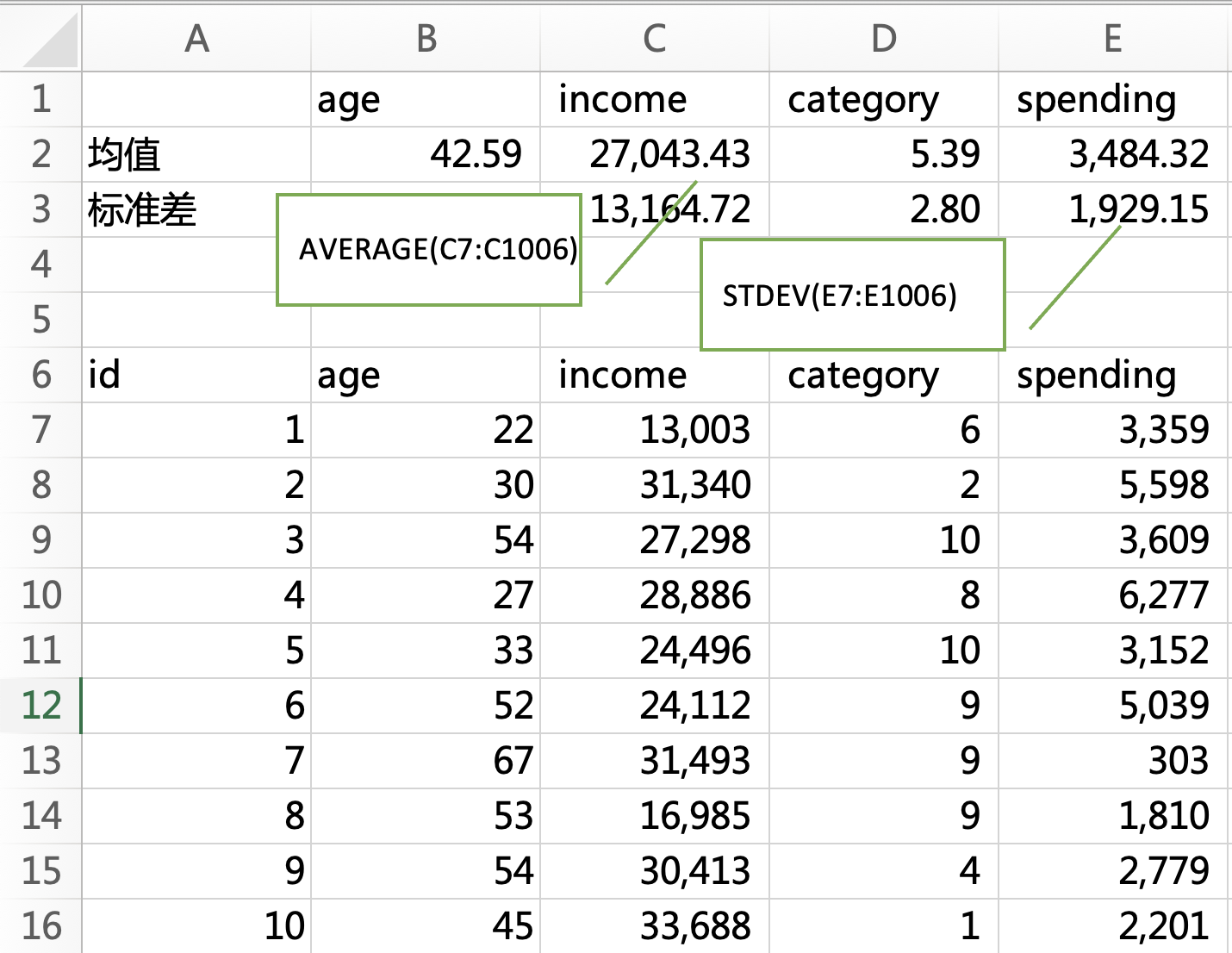1232x953 pixels.
Task: Select column A header
Action: [196, 38]
